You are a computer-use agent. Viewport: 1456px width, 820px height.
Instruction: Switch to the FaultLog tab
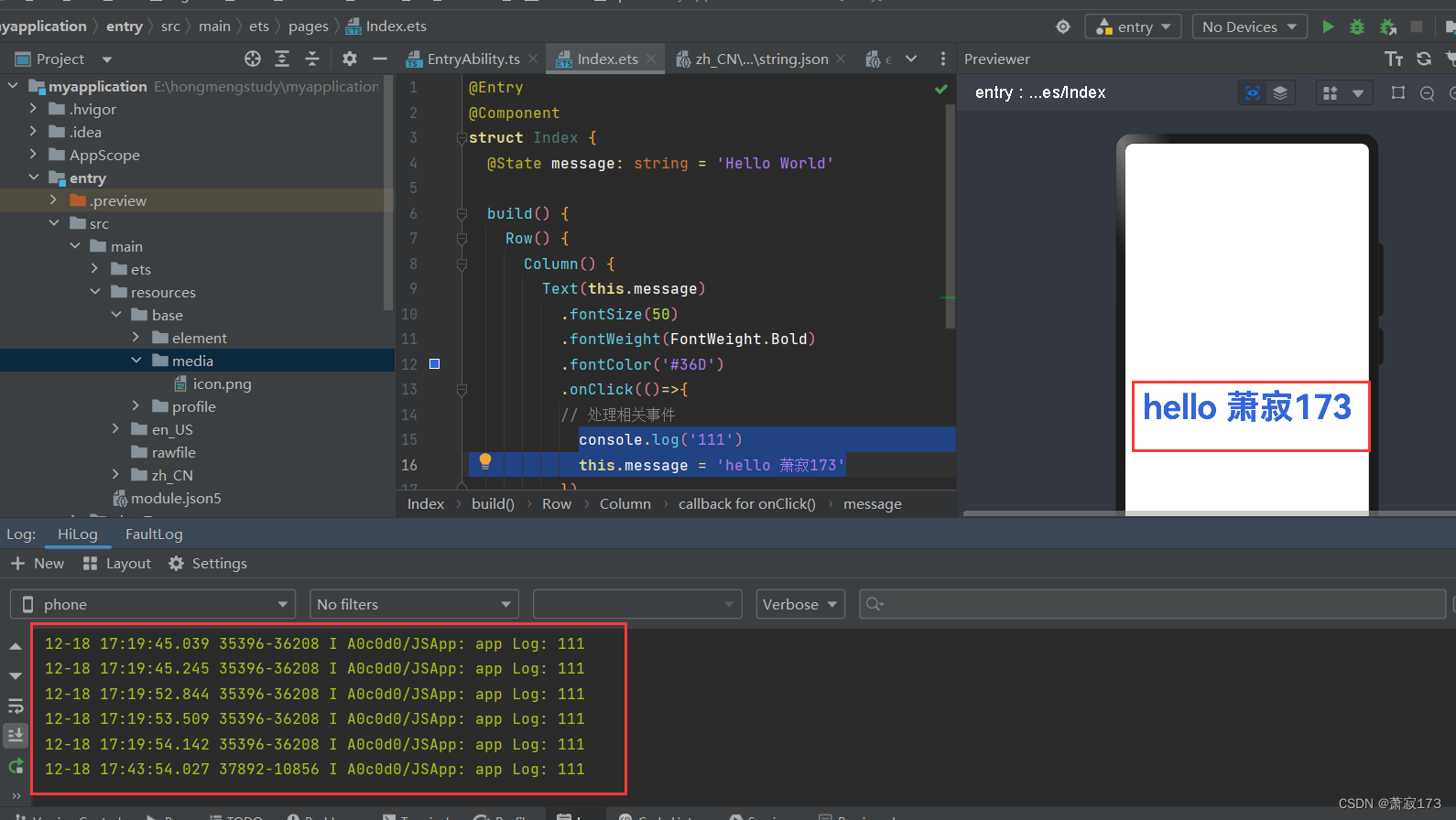154,534
